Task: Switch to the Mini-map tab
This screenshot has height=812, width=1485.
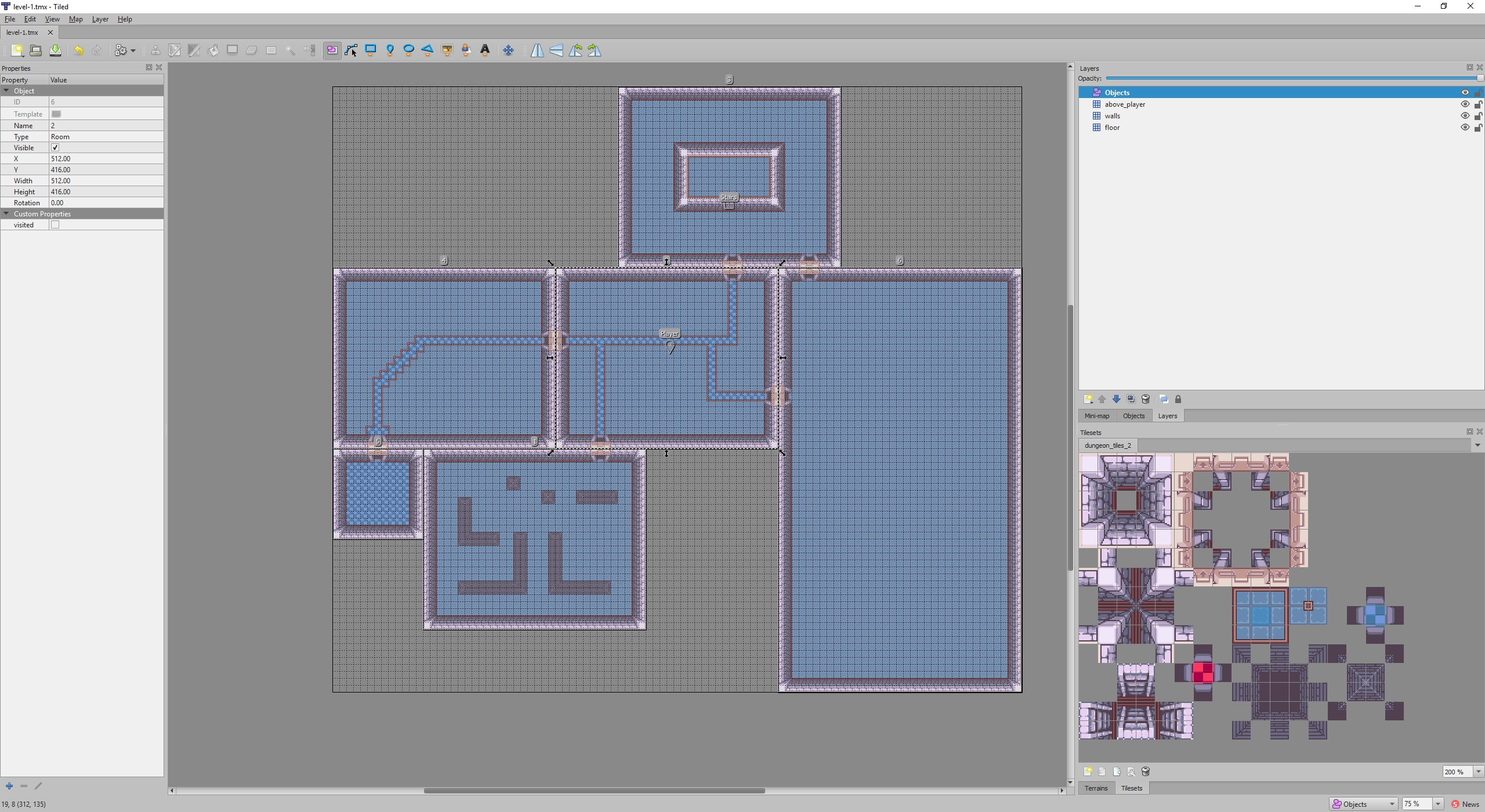Action: click(1096, 416)
